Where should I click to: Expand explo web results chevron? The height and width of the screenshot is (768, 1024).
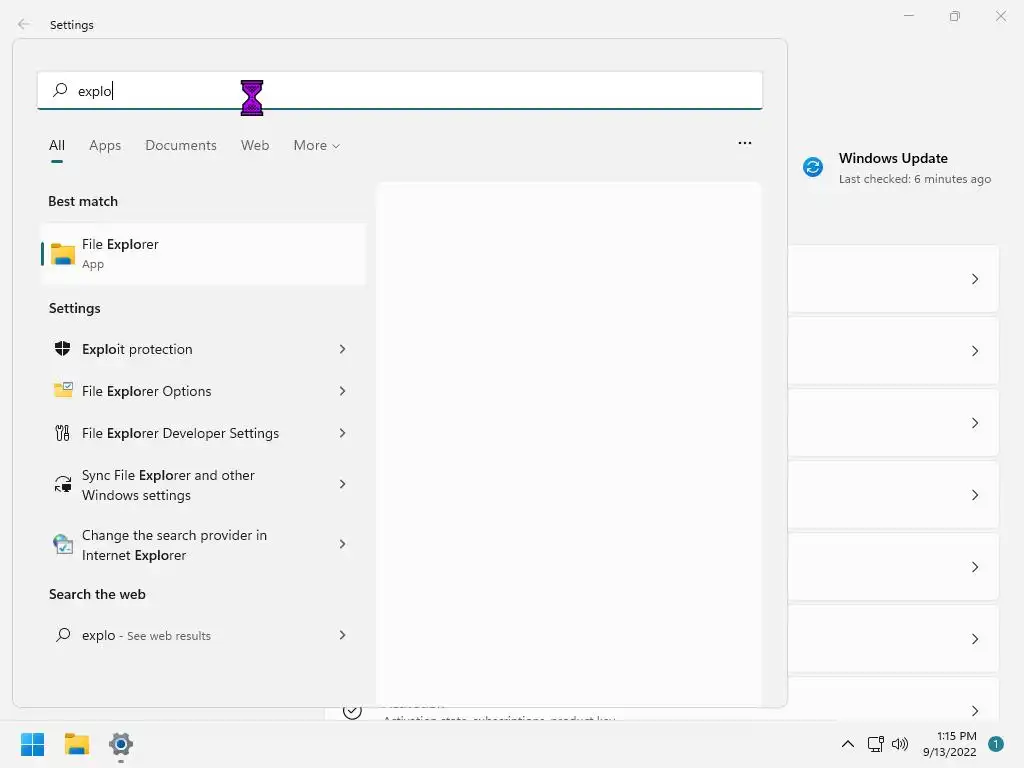pos(342,635)
